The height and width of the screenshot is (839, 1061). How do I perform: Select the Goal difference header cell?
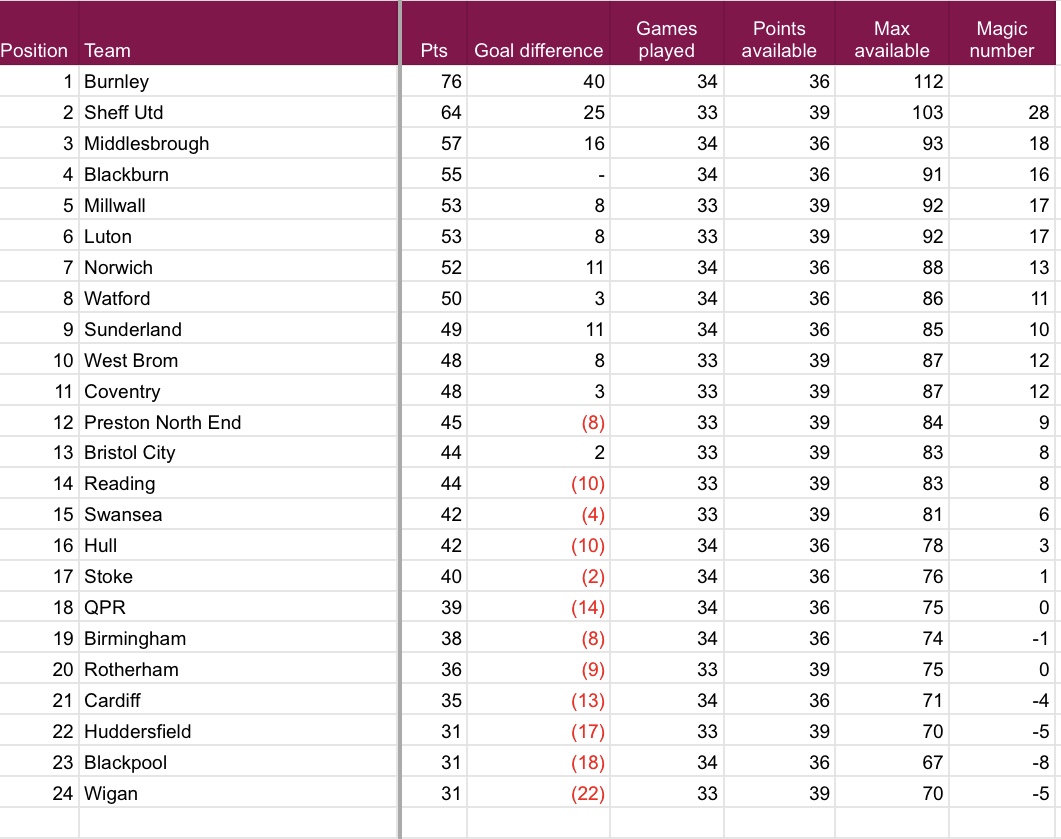tap(538, 50)
